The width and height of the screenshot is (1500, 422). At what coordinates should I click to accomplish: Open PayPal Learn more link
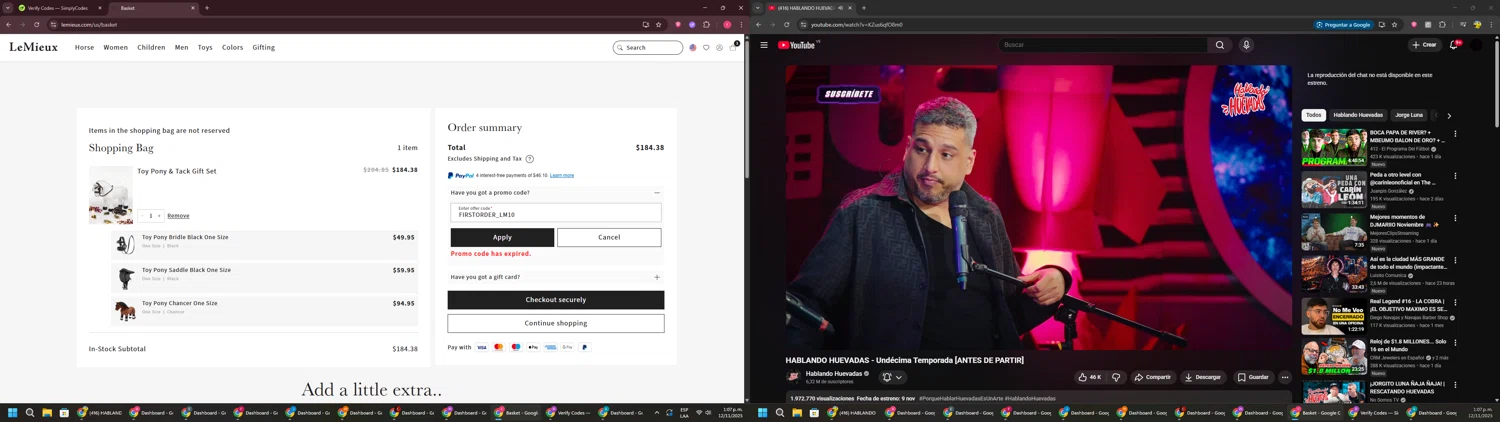click(562, 176)
